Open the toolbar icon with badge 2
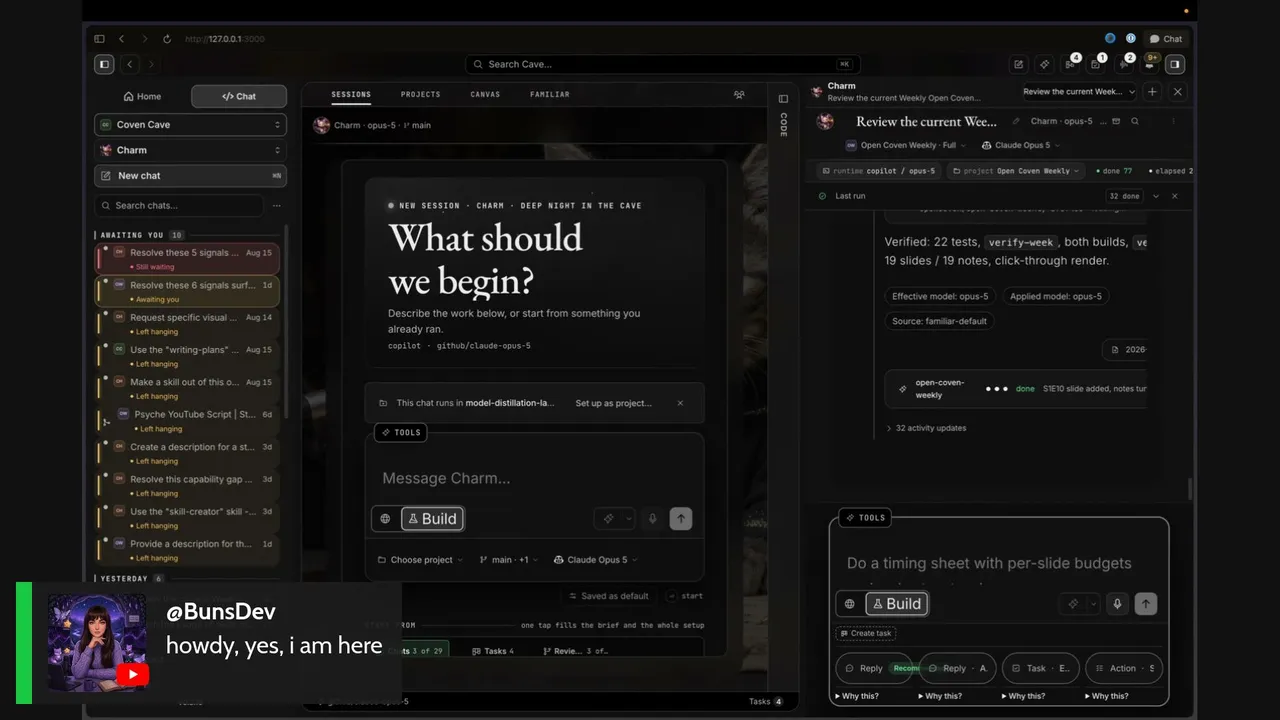This screenshot has height=720, width=1280. 1124,64
